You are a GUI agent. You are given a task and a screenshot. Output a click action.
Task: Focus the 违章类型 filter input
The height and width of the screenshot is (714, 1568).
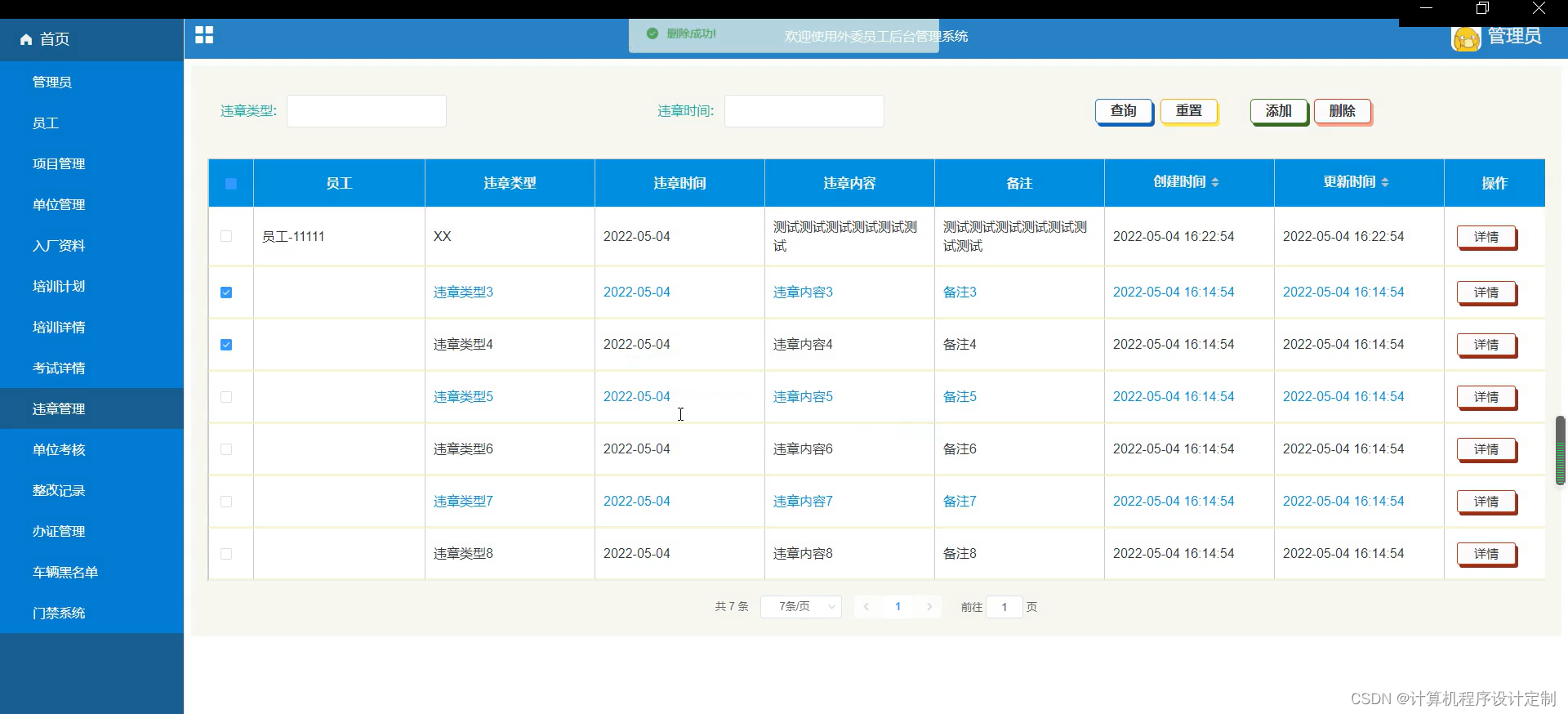(x=367, y=111)
